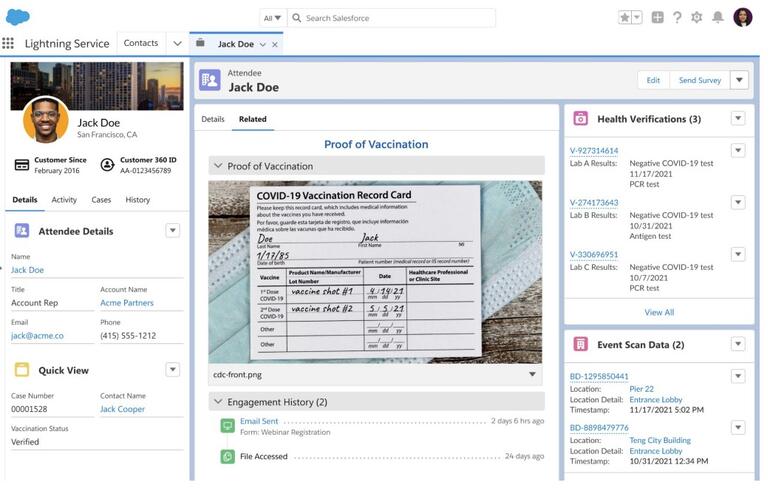Open favorites list dropdown arrow
This screenshot has width=770, height=488.
(x=637, y=18)
